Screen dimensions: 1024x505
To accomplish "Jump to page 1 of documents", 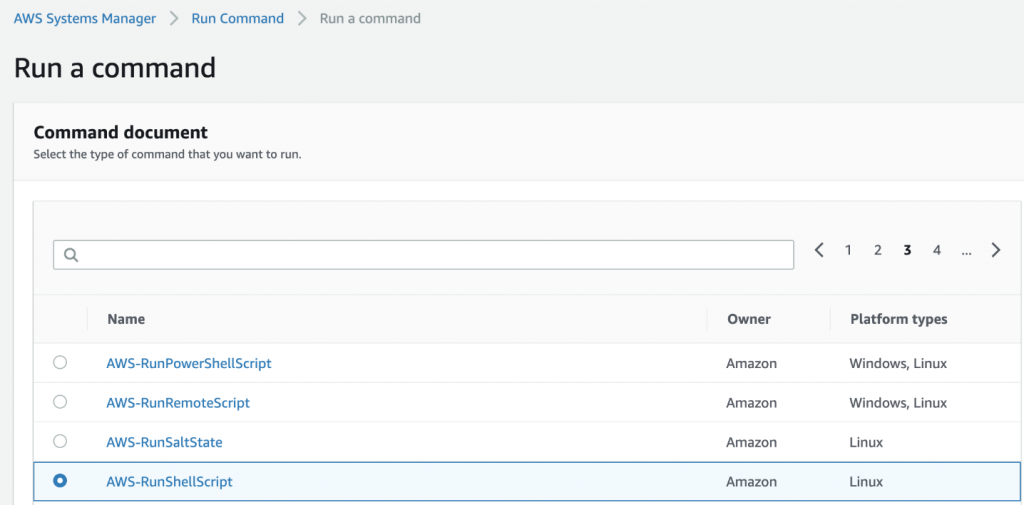I will [x=848, y=250].
